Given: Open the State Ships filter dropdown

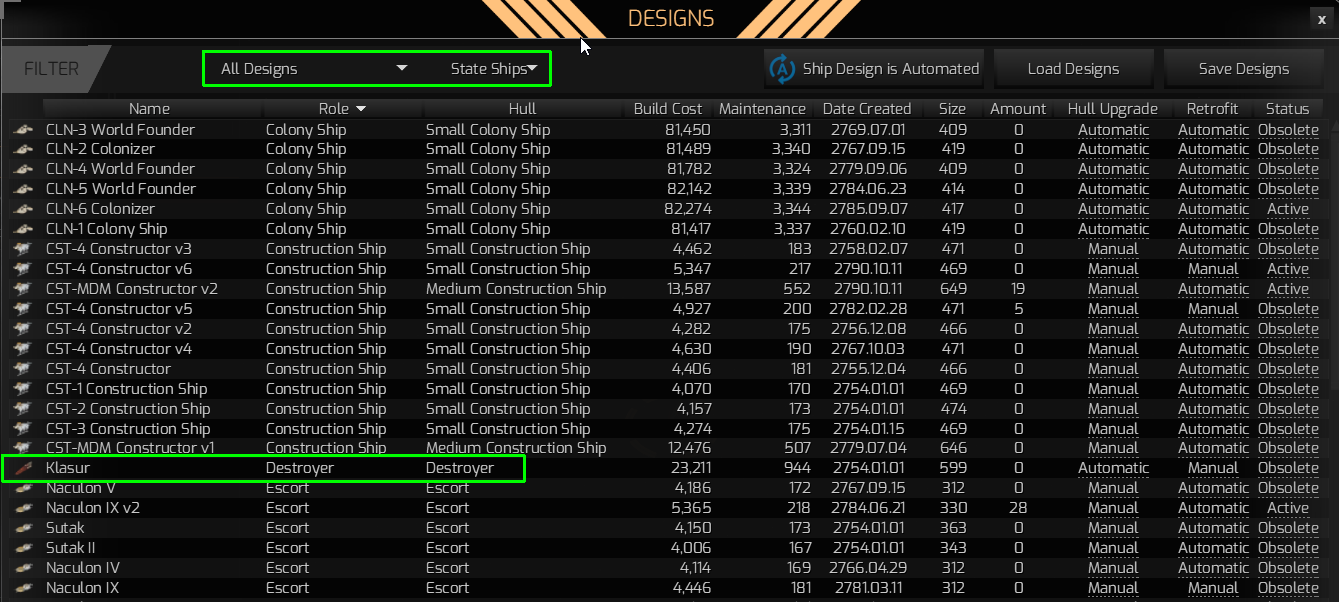Looking at the screenshot, I should click(494, 69).
